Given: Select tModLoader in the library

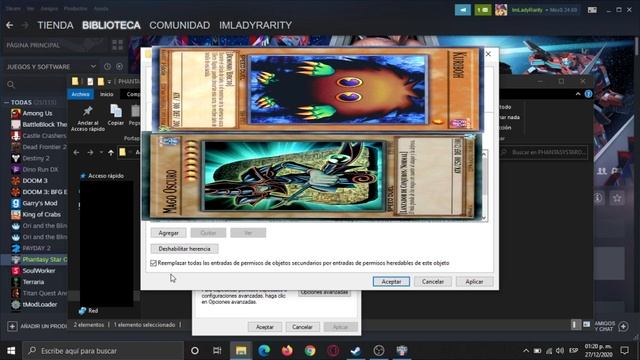Looking at the screenshot, I should coord(40,304).
